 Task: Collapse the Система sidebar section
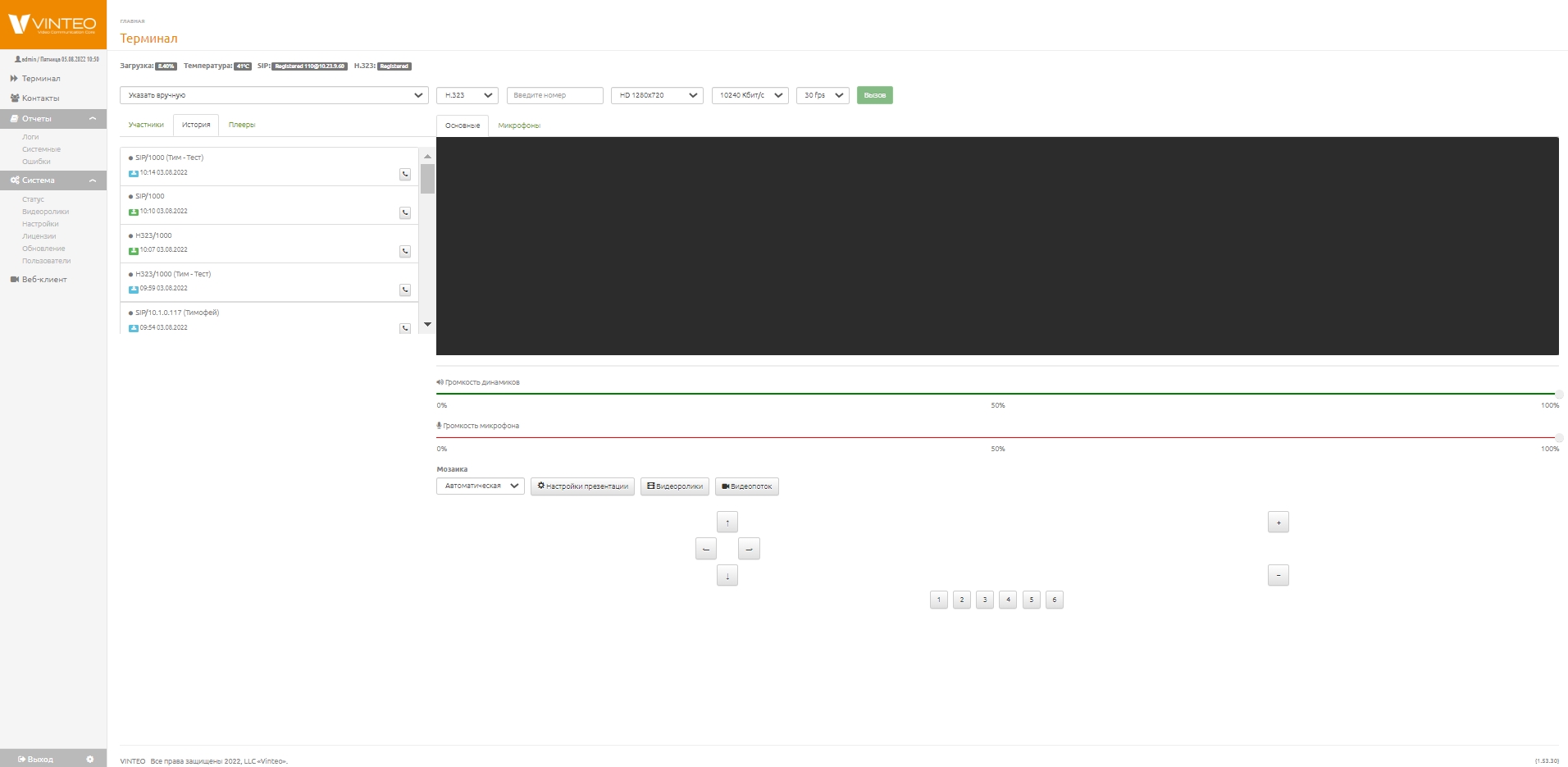coord(53,180)
